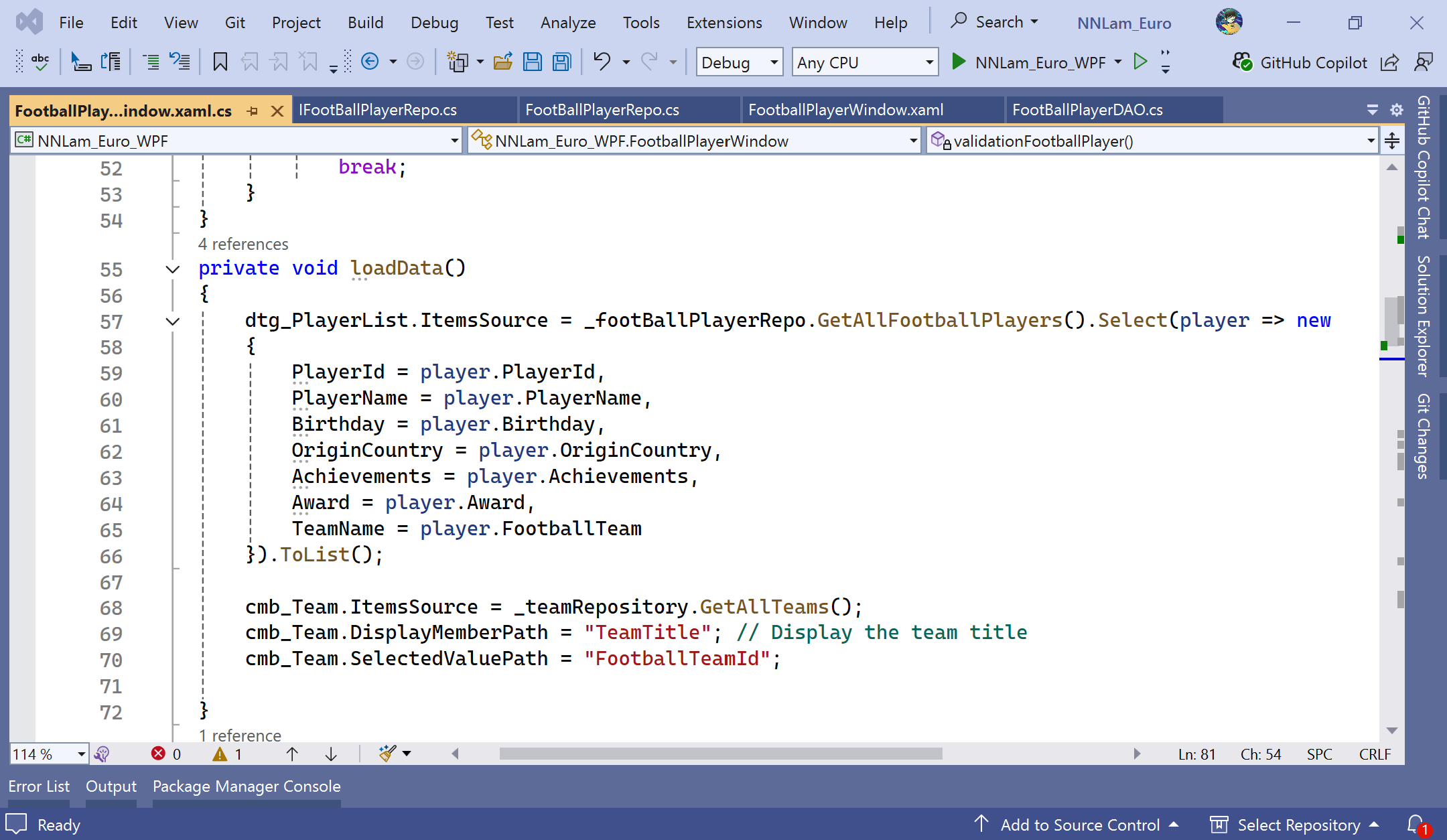Viewport: 1447px width, 840px height.
Task: Open the 114 % zoom level dropdown
Action: click(49, 754)
